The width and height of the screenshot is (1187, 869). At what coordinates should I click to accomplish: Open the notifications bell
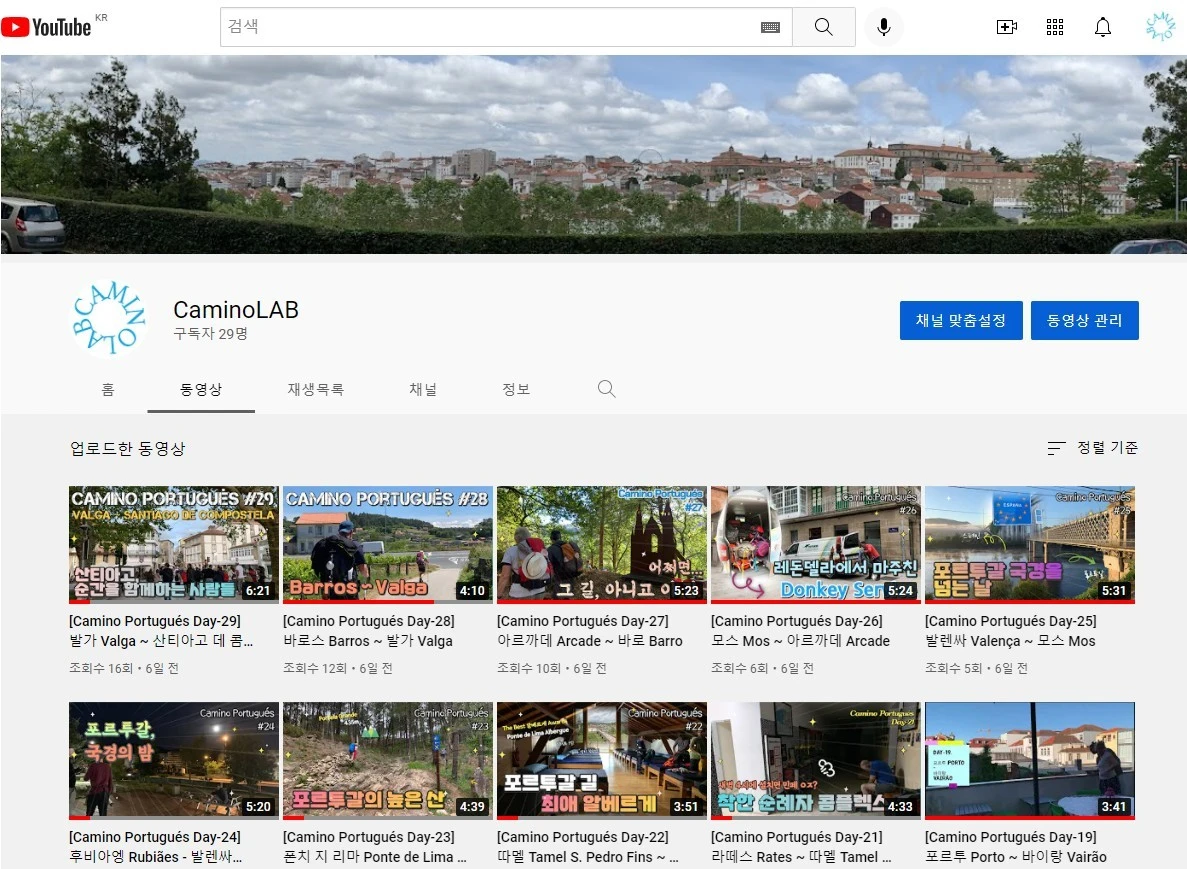[1103, 27]
